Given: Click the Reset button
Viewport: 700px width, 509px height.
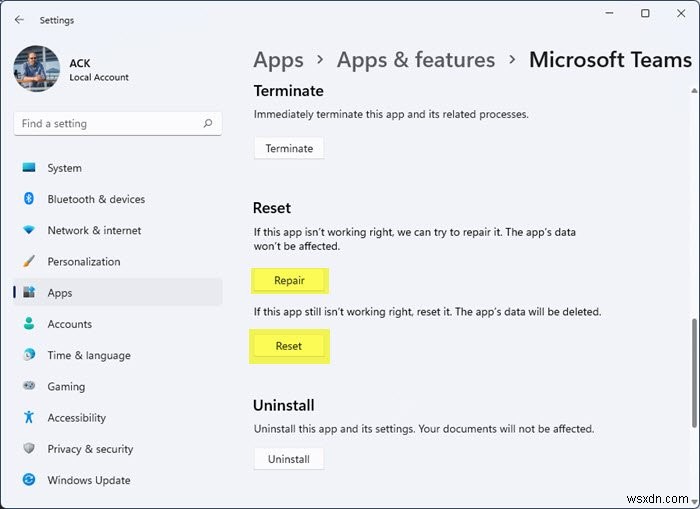Looking at the screenshot, I should click(x=289, y=346).
